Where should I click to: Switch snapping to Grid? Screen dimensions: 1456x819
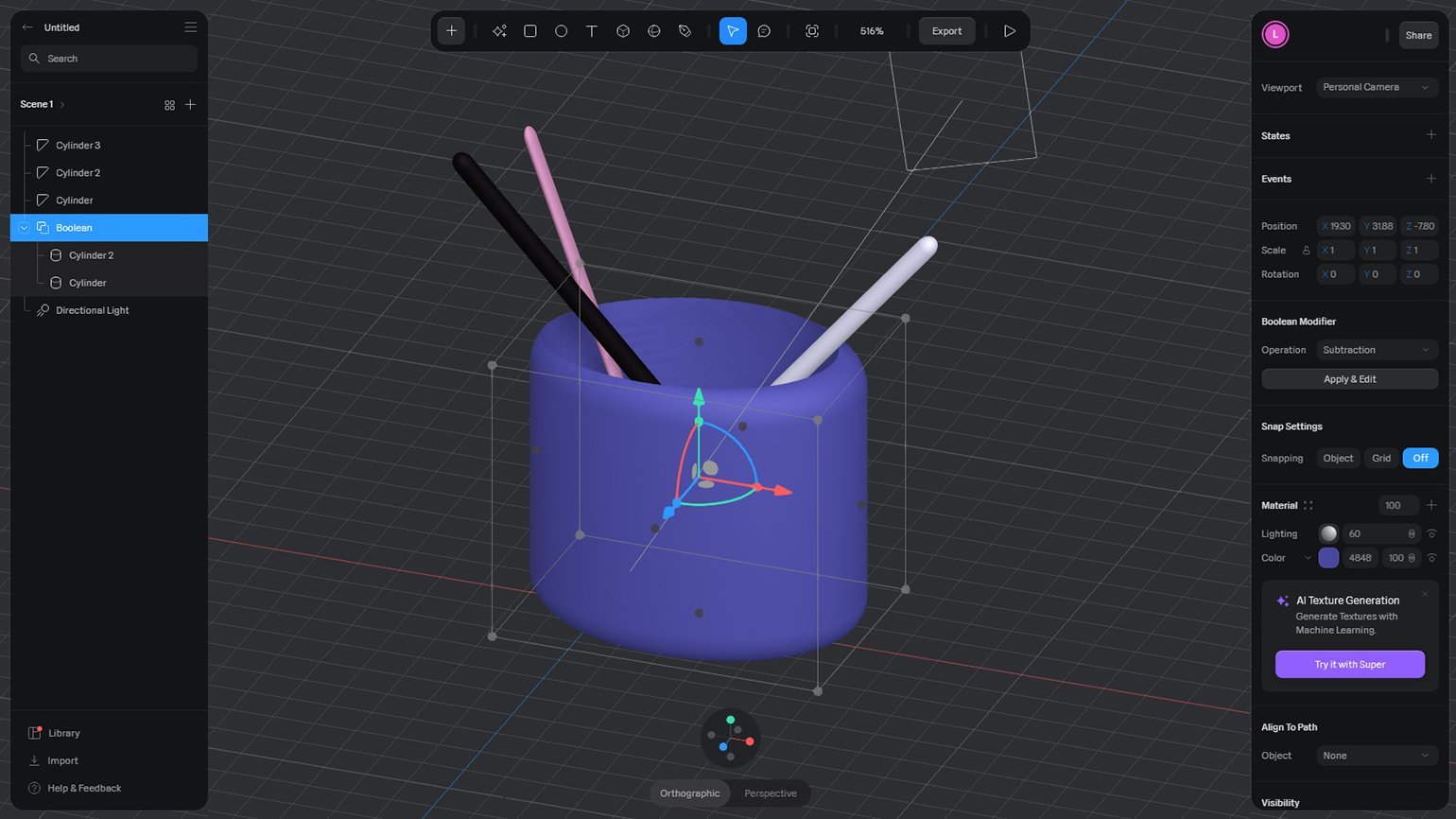[x=1381, y=459]
